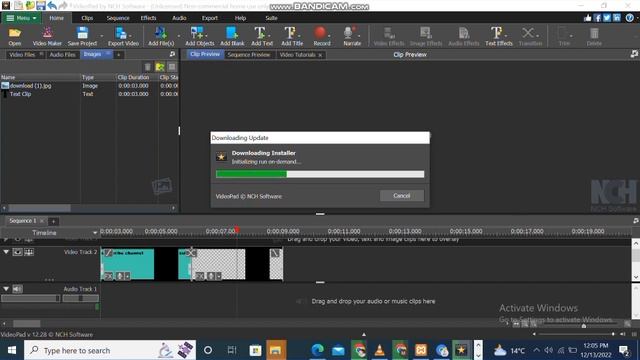The image size is (640, 360).
Task: Open the Effects ribbon tab
Action: [x=149, y=18]
